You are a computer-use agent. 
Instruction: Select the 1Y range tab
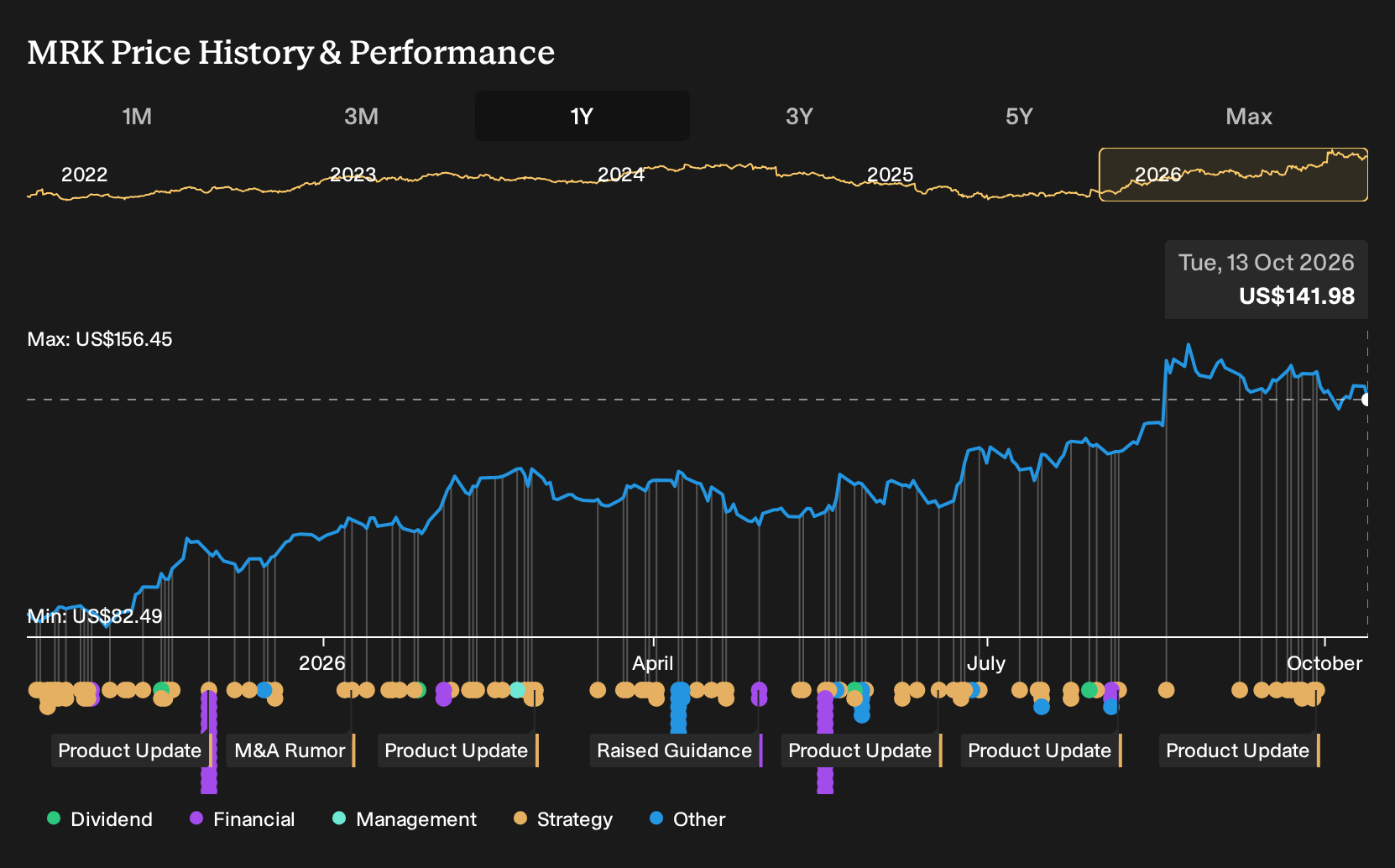[582, 116]
